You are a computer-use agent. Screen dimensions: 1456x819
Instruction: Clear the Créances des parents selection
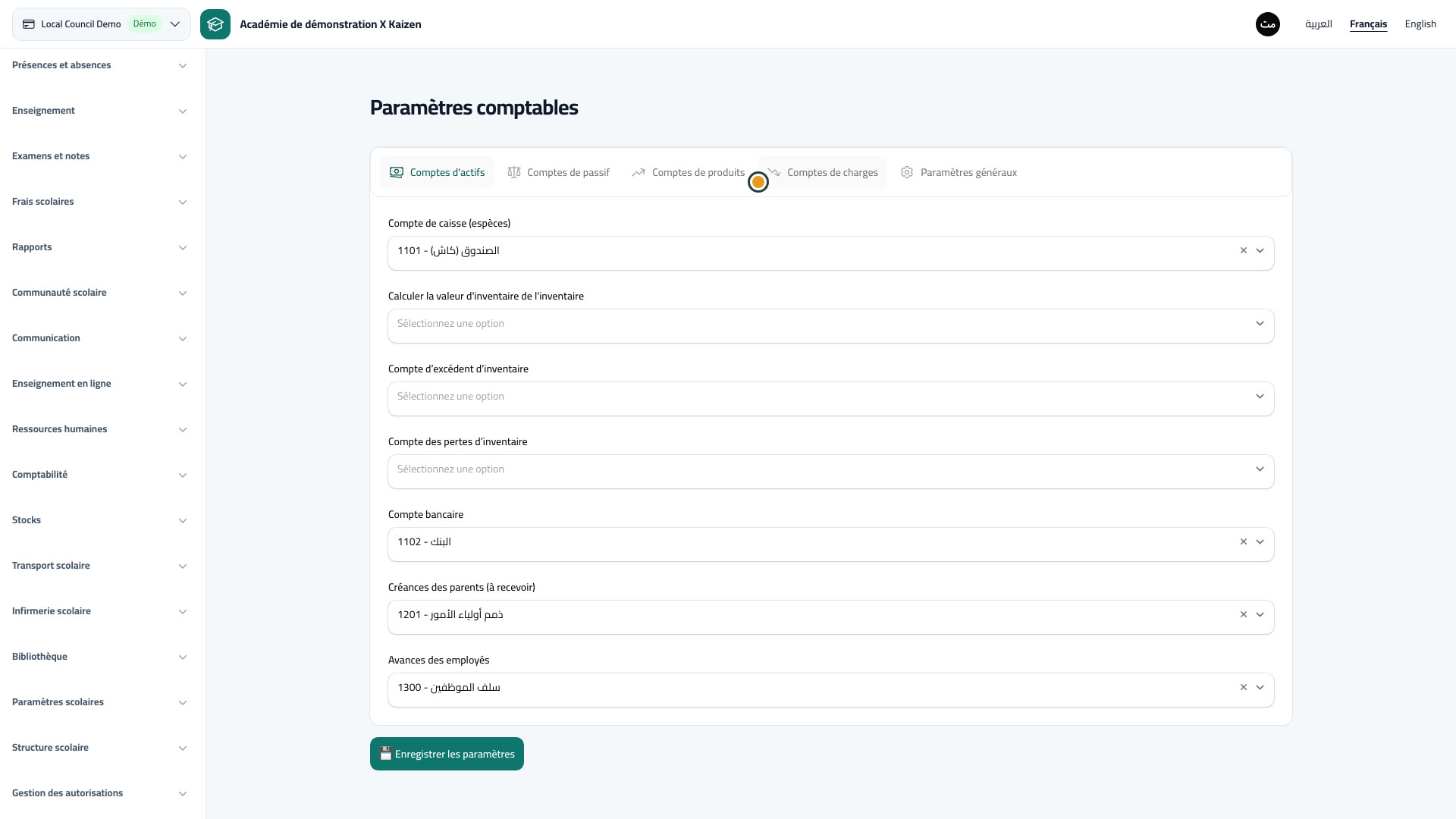(x=1244, y=614)
